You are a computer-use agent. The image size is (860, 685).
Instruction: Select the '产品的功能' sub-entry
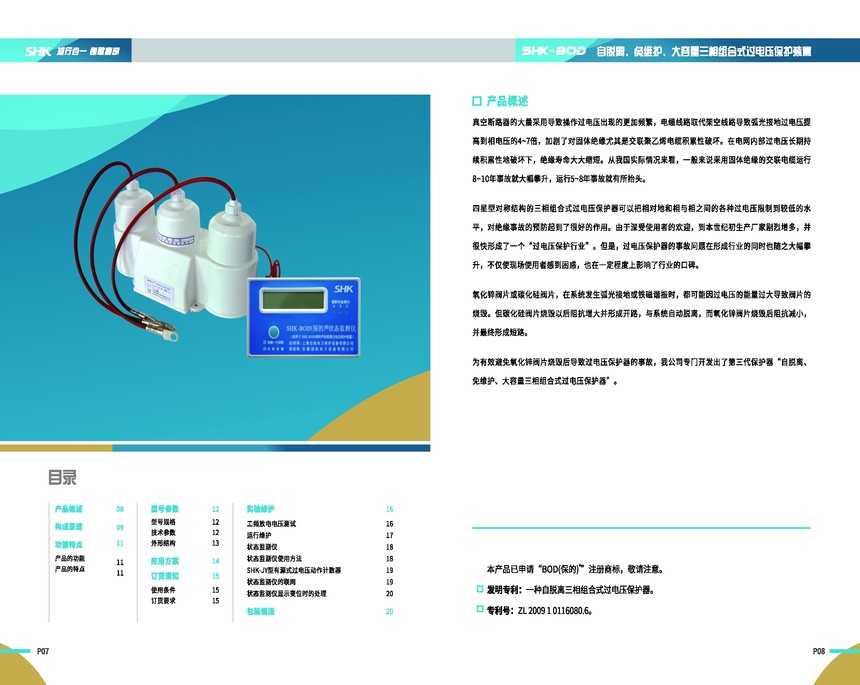pyautogui.click(x=70, y=558)
